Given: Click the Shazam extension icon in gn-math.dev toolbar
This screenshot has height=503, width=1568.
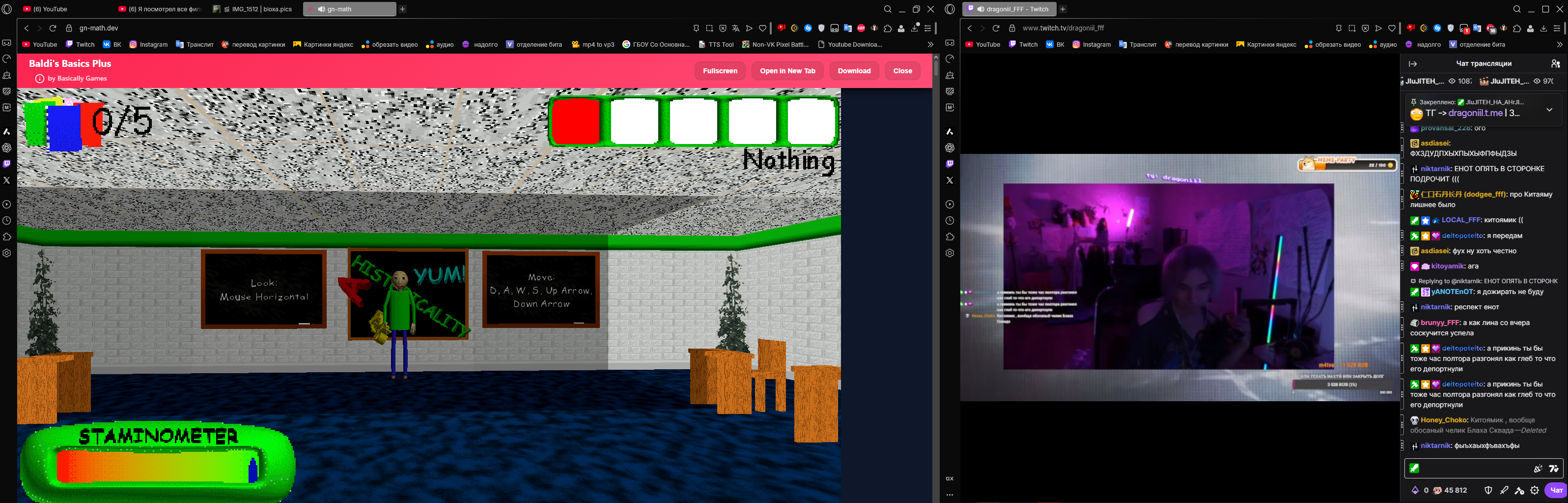Looking at the screenshot, I should pos(808,28).
